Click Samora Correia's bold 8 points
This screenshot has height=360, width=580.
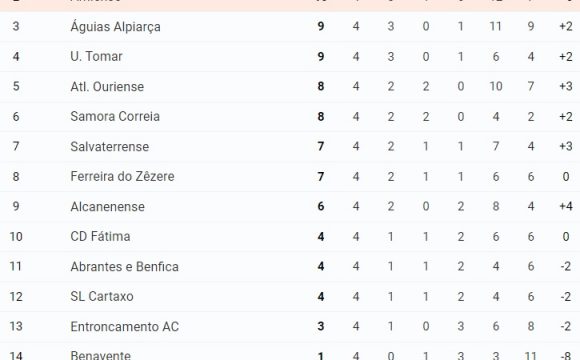coord(321,117)
